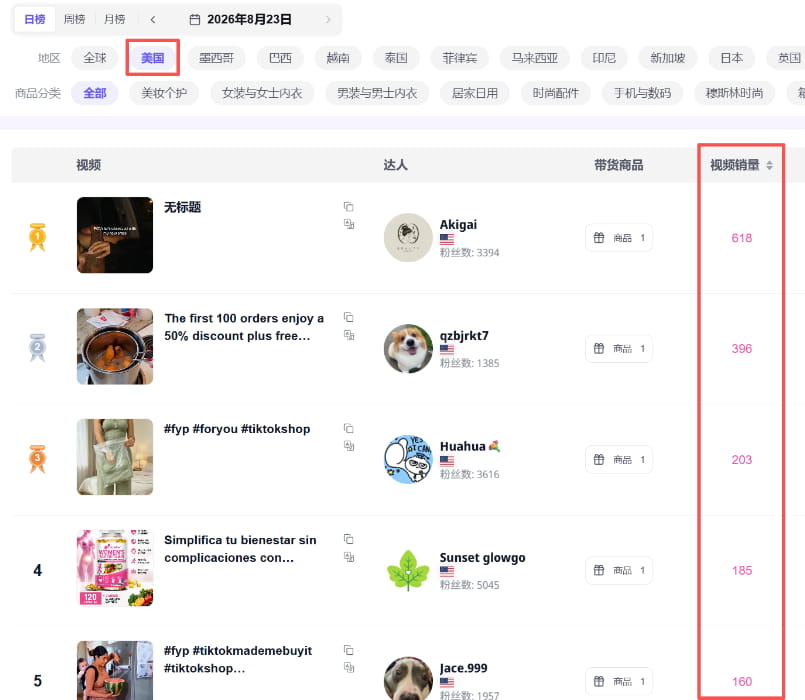Open Huahua cartoon avatar

tap(408, 459)
